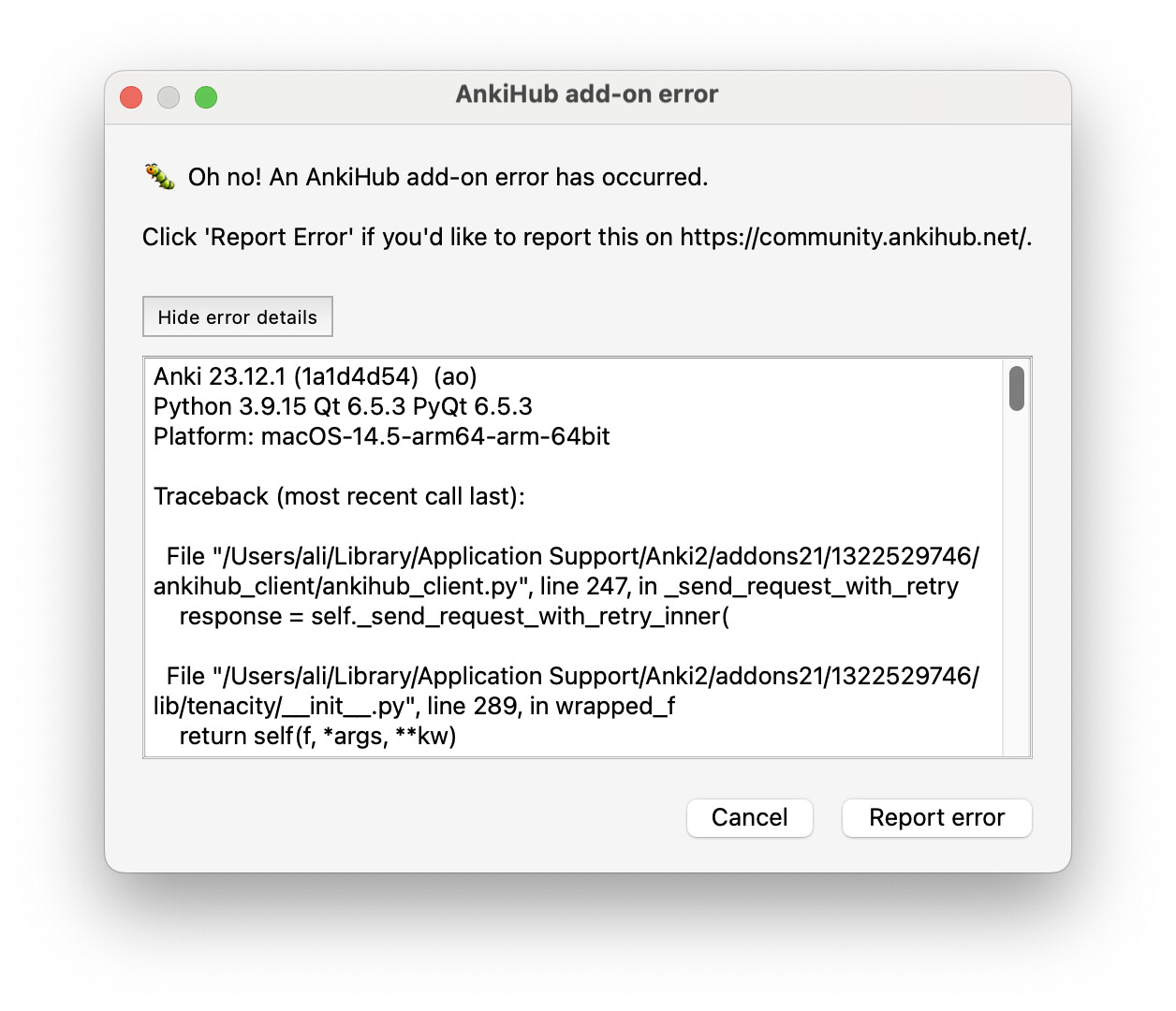Click the 'return self(f, *args, **kw)' line

[317, 737]
